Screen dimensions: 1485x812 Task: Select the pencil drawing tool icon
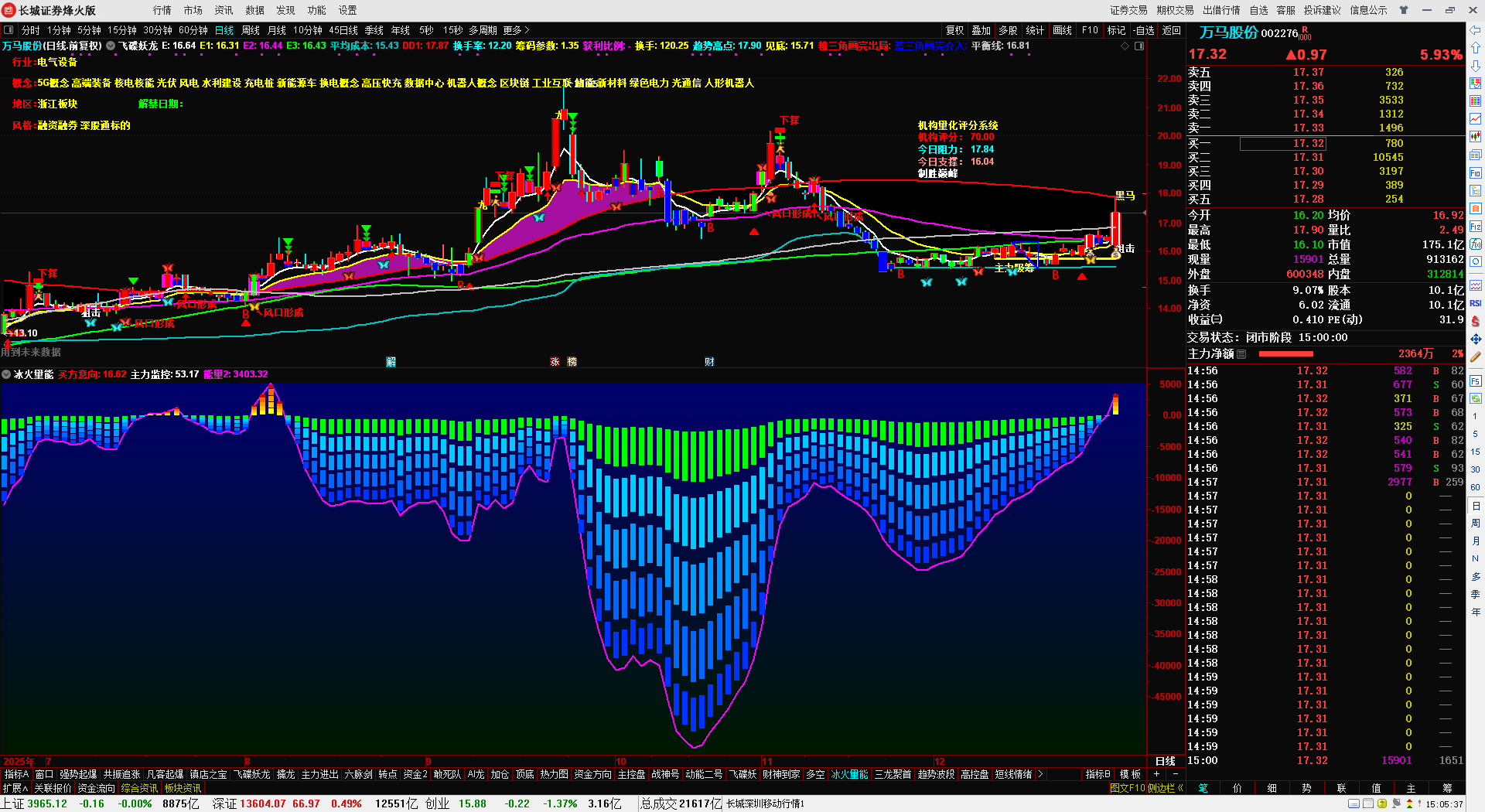[1476, 357]
